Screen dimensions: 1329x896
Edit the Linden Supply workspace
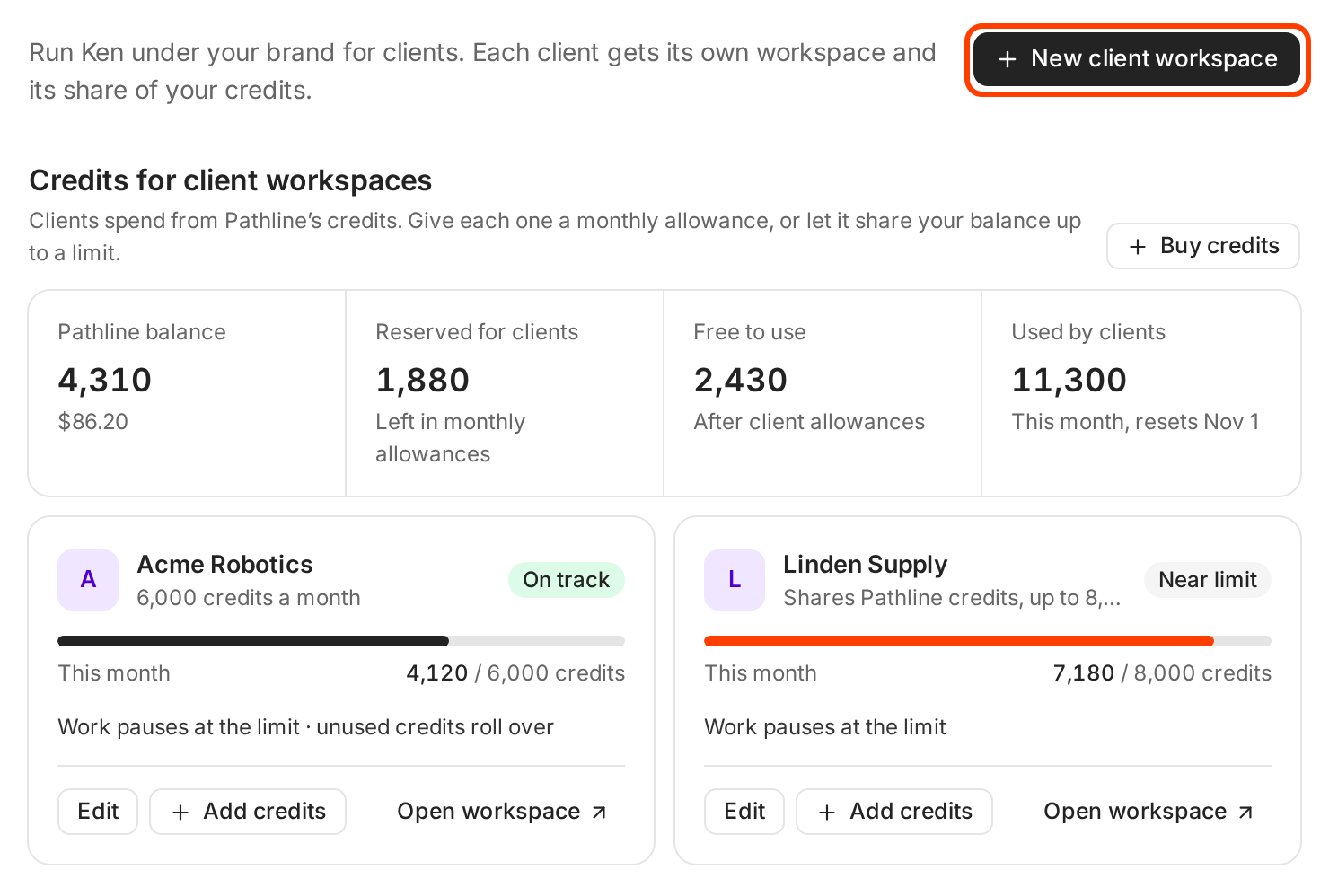tap(744, 812)
